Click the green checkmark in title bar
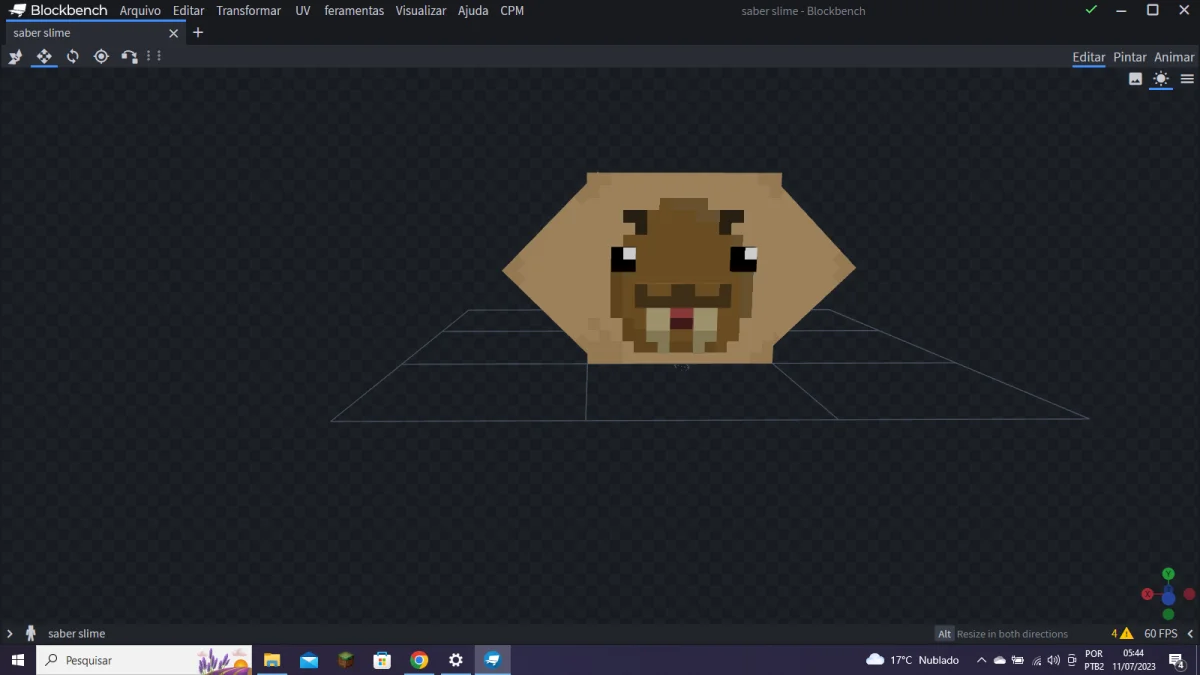 click(x=1091, y=10)
